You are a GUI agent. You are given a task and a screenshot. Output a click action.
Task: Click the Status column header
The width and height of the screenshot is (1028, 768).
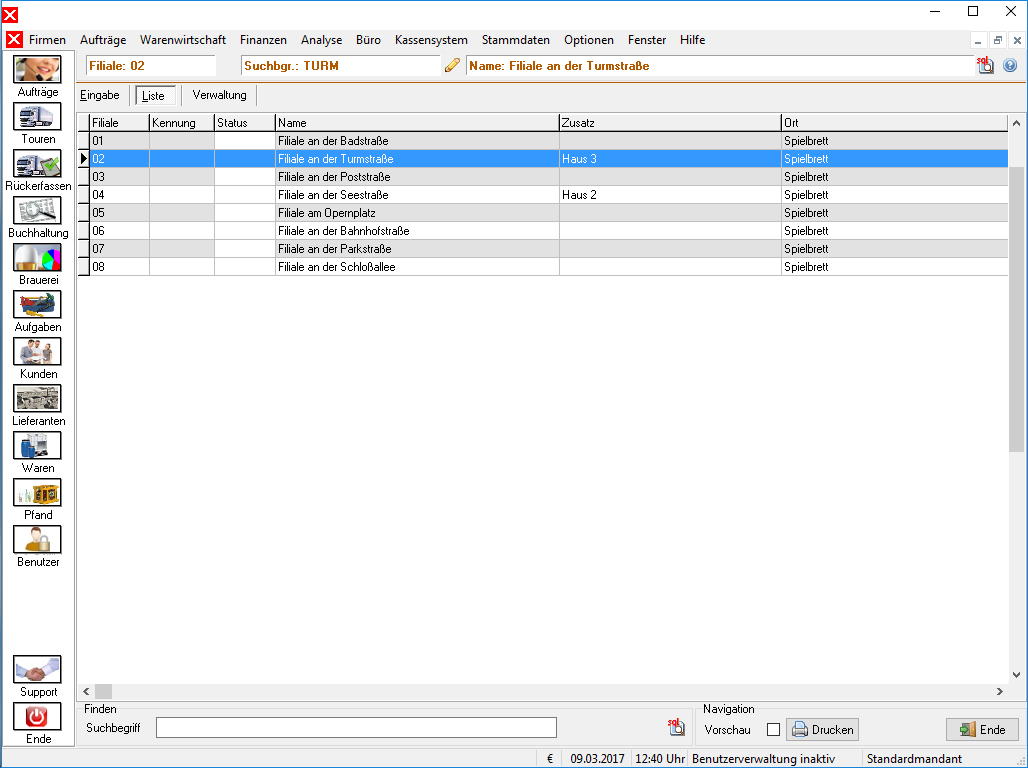245,123
